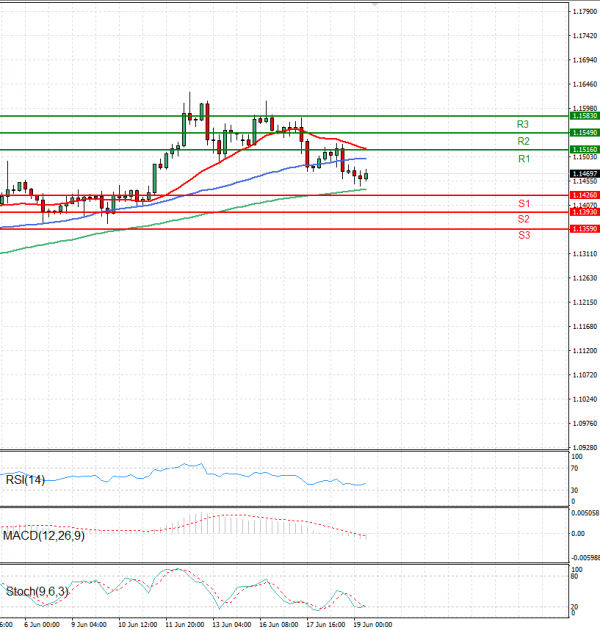Click the R3 resistance label
The width and height of the screenshot is (600, 630).
pos(523,124)
